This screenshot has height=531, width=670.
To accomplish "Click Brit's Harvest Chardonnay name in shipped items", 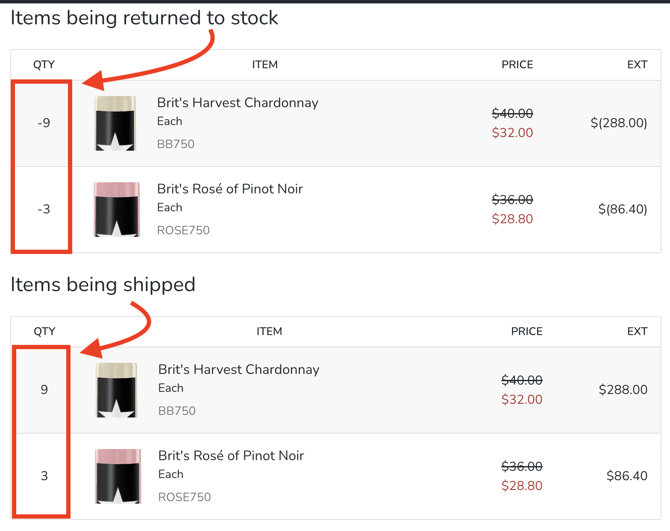I will 238,370.
